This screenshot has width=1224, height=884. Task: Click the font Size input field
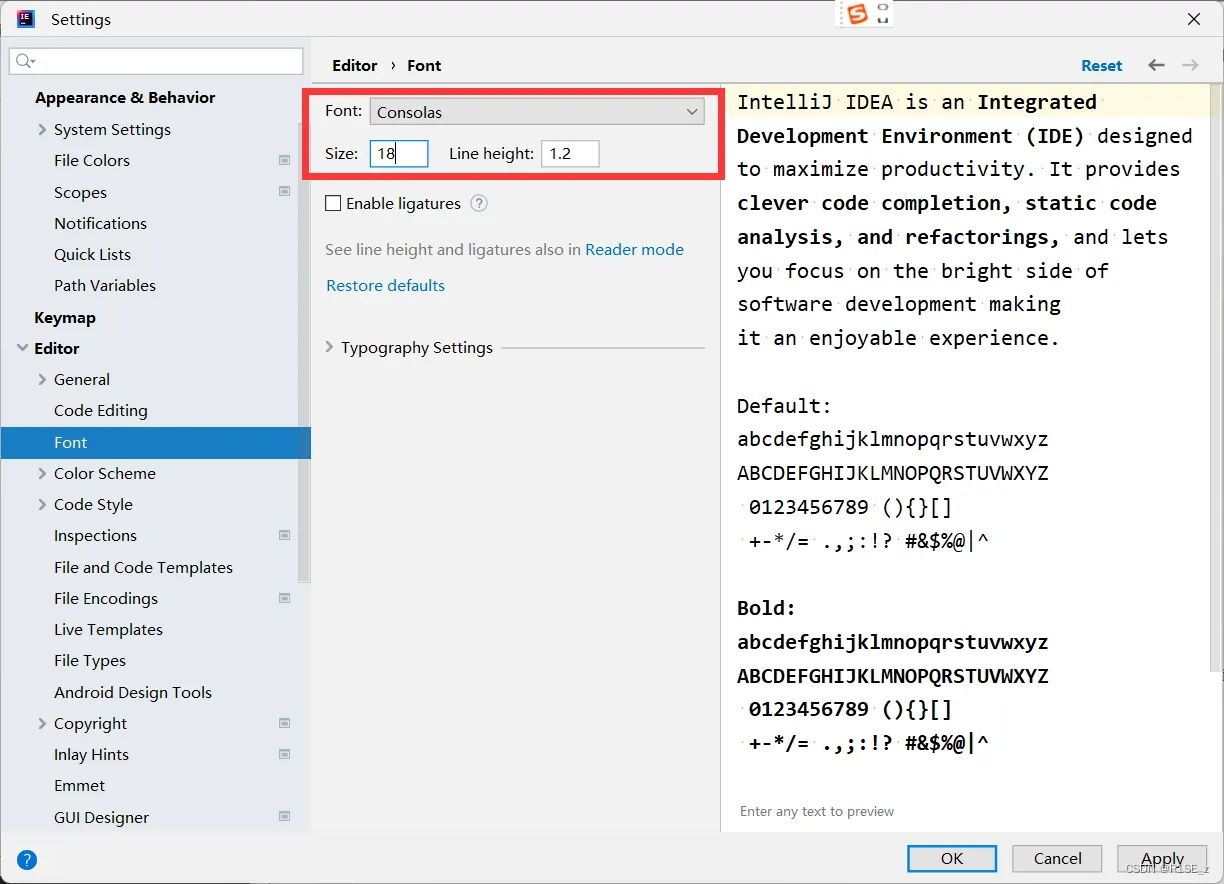tap(399, 154)
